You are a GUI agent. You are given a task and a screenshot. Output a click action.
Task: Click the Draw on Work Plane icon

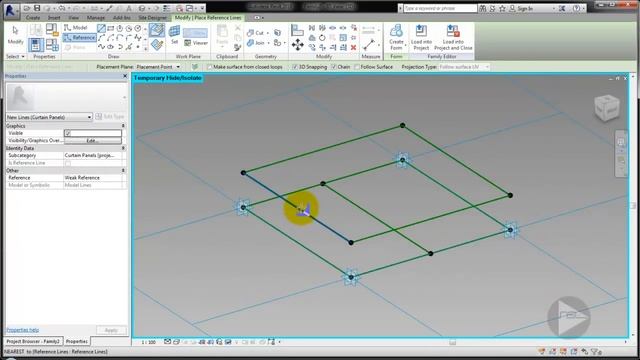pyautogui.click(x=157, y=44)
